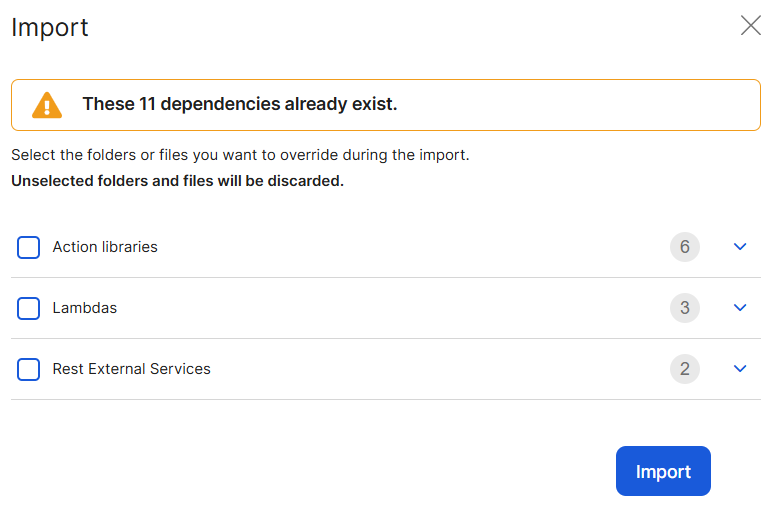Image resolution: width=777 pixels, height=529 pixels.
Task: Tick the Action libraries checkbox
Action: [x=29, y=247]
